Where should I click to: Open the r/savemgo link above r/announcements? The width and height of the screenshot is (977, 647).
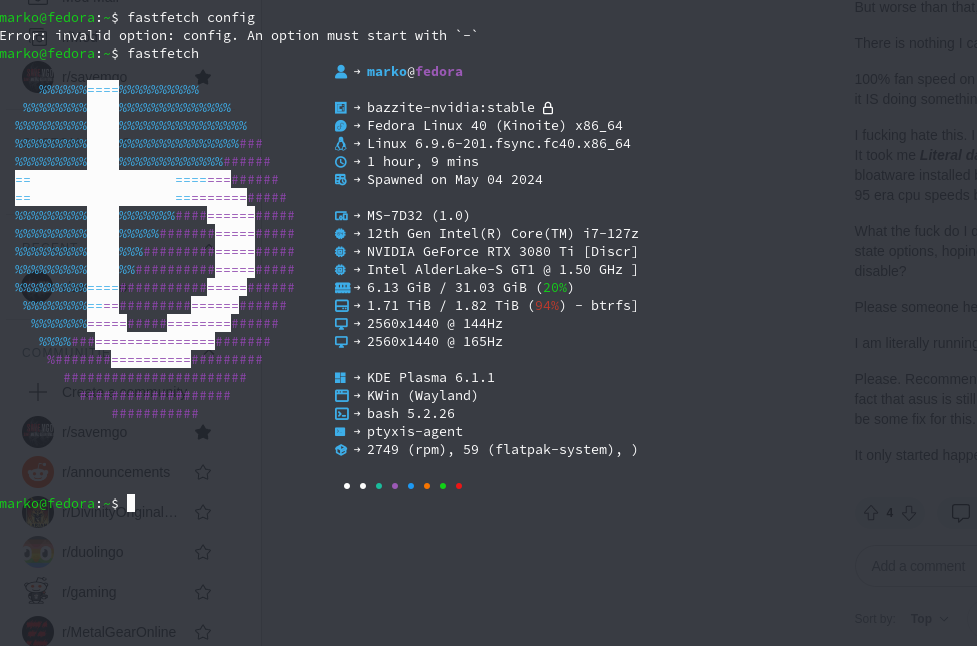94,433
